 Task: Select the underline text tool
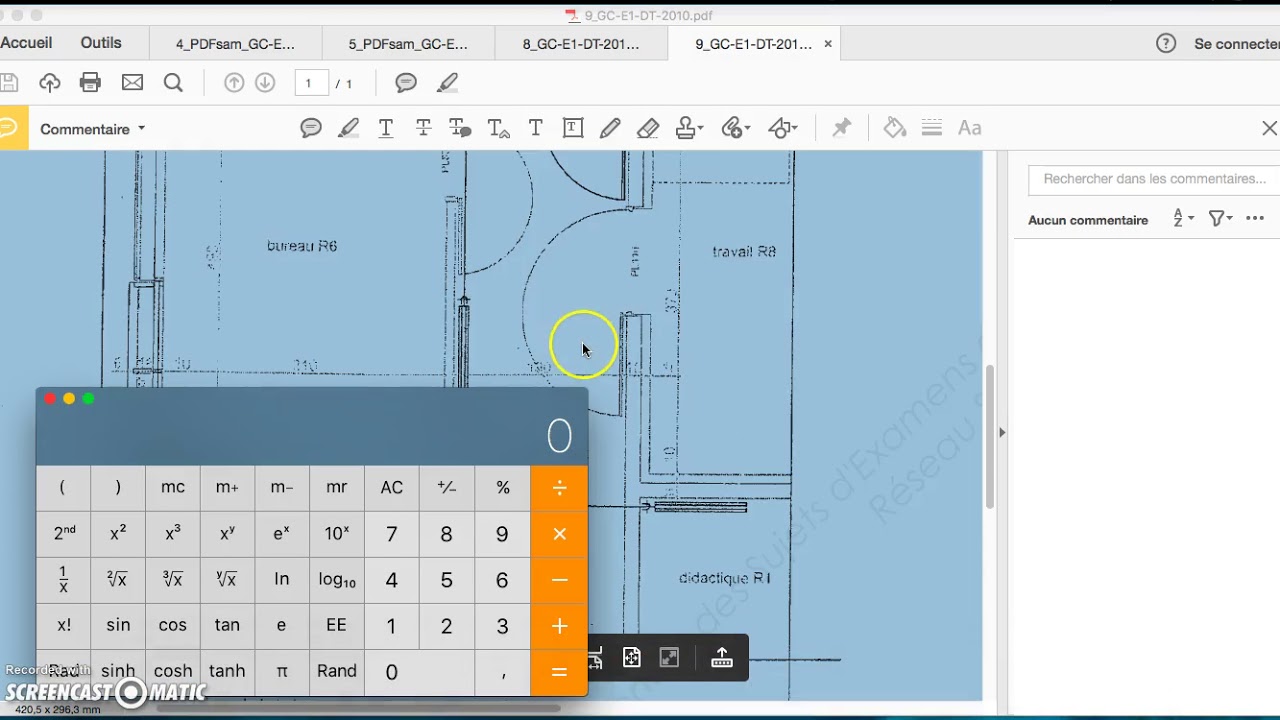pyautogui.click(x=386, y=128)
